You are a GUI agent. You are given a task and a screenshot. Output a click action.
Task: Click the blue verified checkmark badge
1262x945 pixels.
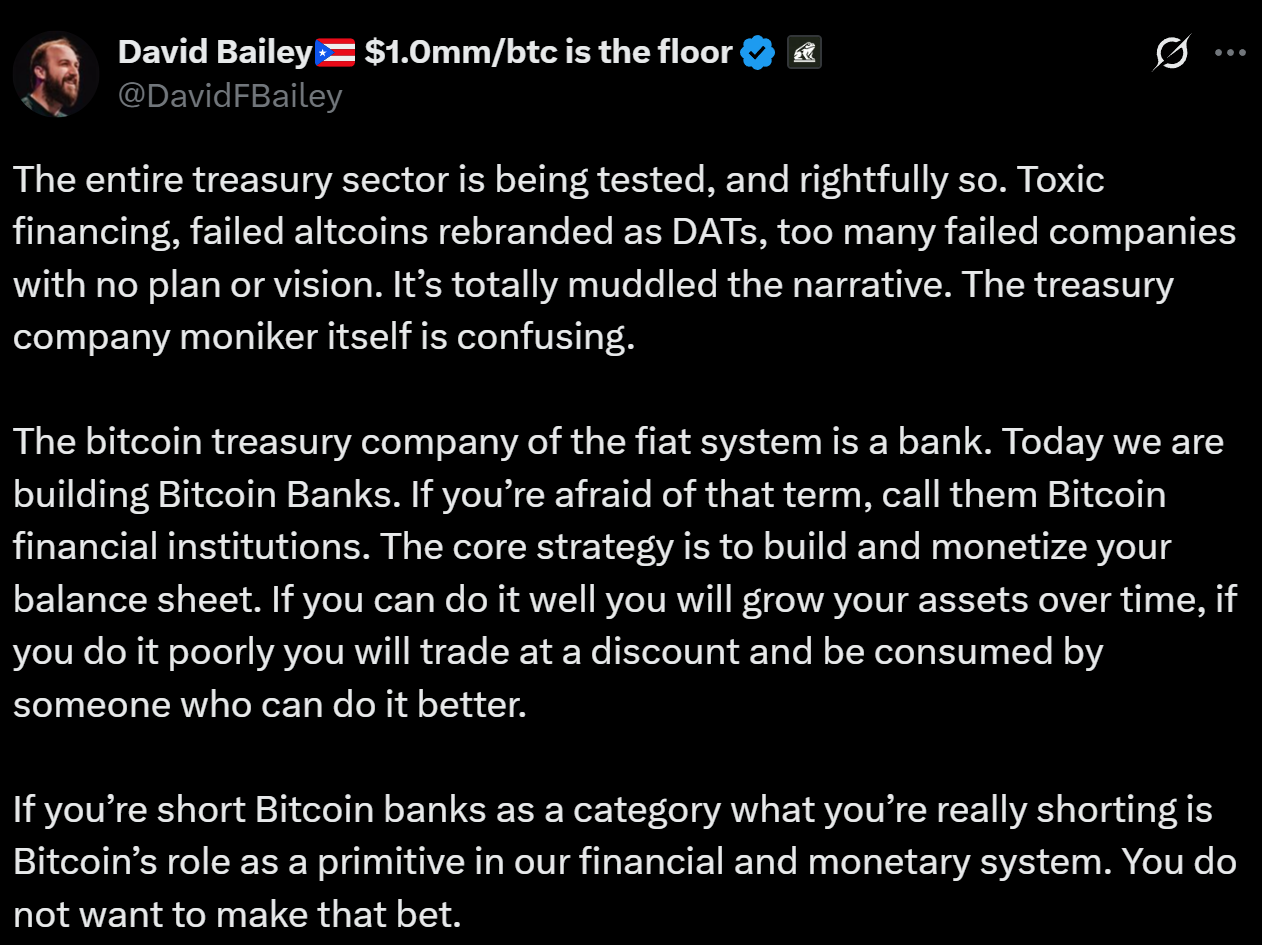[759, 53]
